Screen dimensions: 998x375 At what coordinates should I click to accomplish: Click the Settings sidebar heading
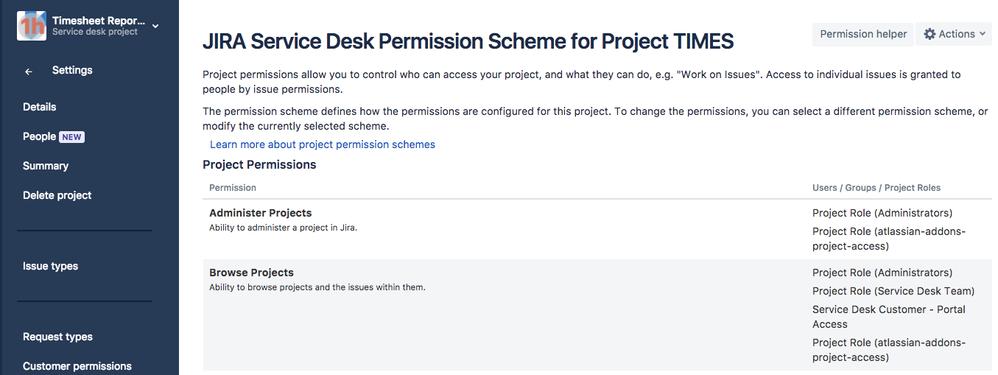coord(72,70)
